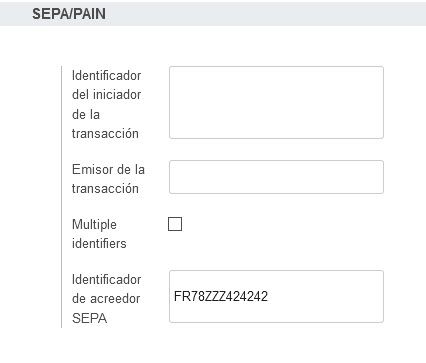Screen dimensions: 426x363
Task: Click 'transacción' under 'Emisor de la'
Action: 105,189
